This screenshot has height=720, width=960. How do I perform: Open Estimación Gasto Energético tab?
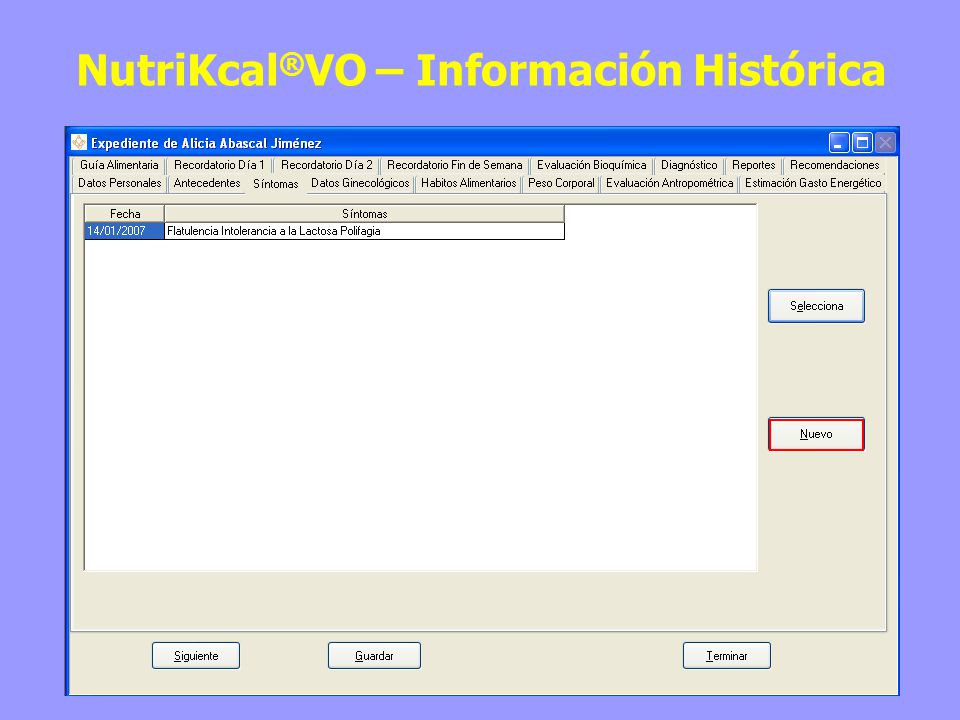(813, 183)
